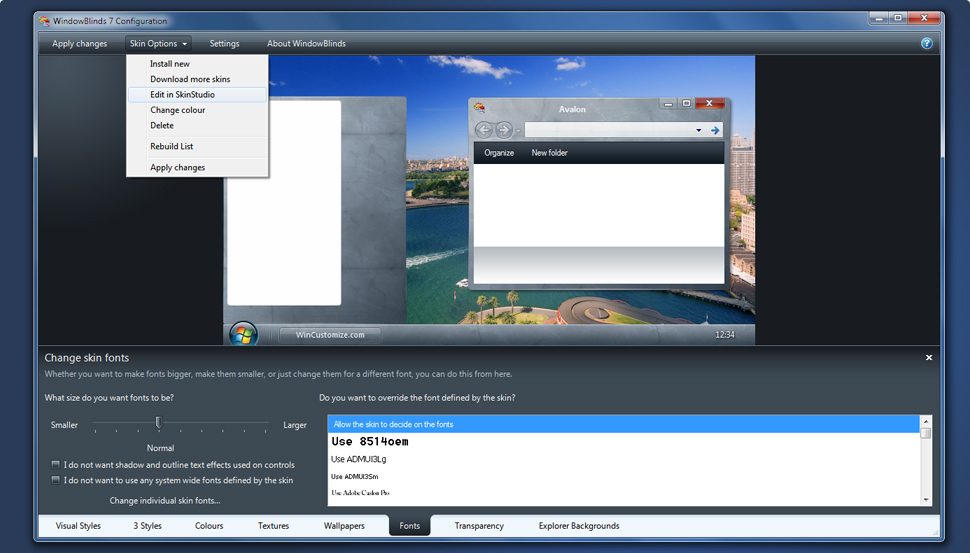Image resolution: width=970 pixels, height=553 pixels.
Task: Select the Use ADMUI3Sm font option
Action: tap(624, 476)
